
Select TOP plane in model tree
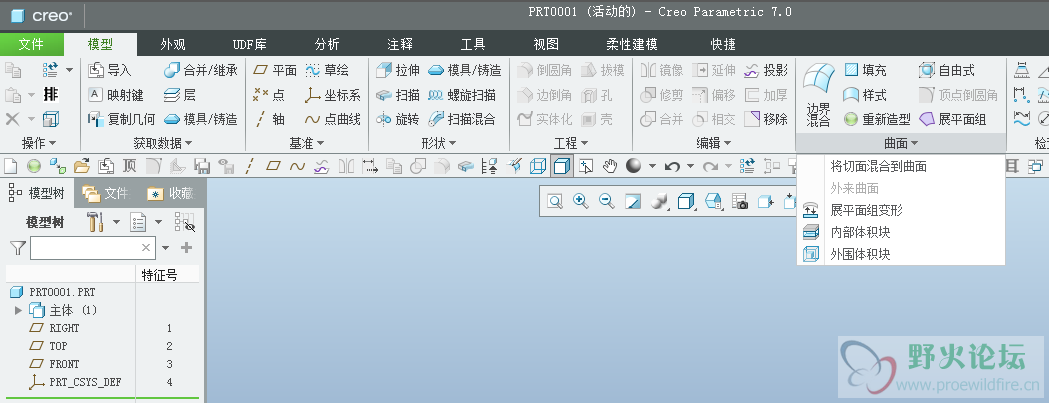coord(58,346)
